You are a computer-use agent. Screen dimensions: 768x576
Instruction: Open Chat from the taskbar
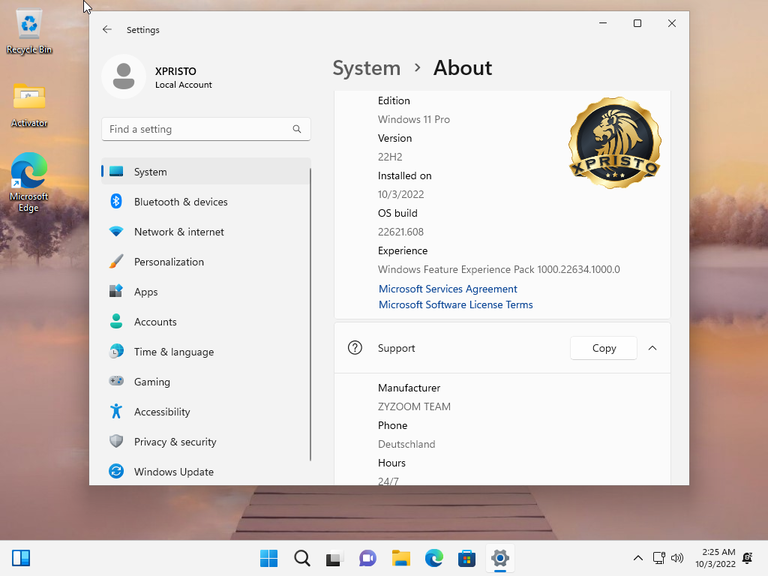[367, 558]
